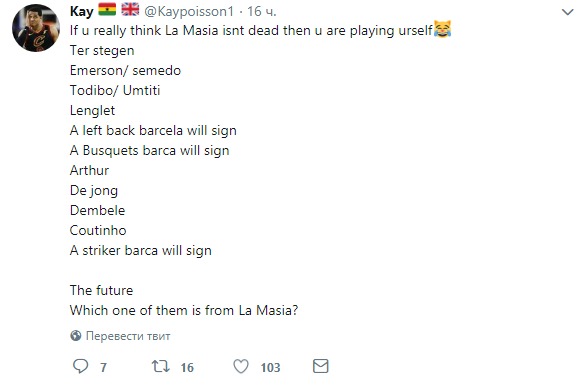Viewport: 587px width, 392px height.
Task: Click the Ghana flag emoji next to Kay
Action: coord(107,10)
